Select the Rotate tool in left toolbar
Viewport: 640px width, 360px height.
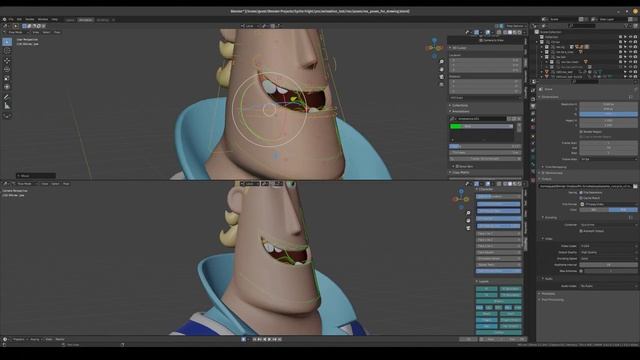pyautogui.click(x=7, y=69)
